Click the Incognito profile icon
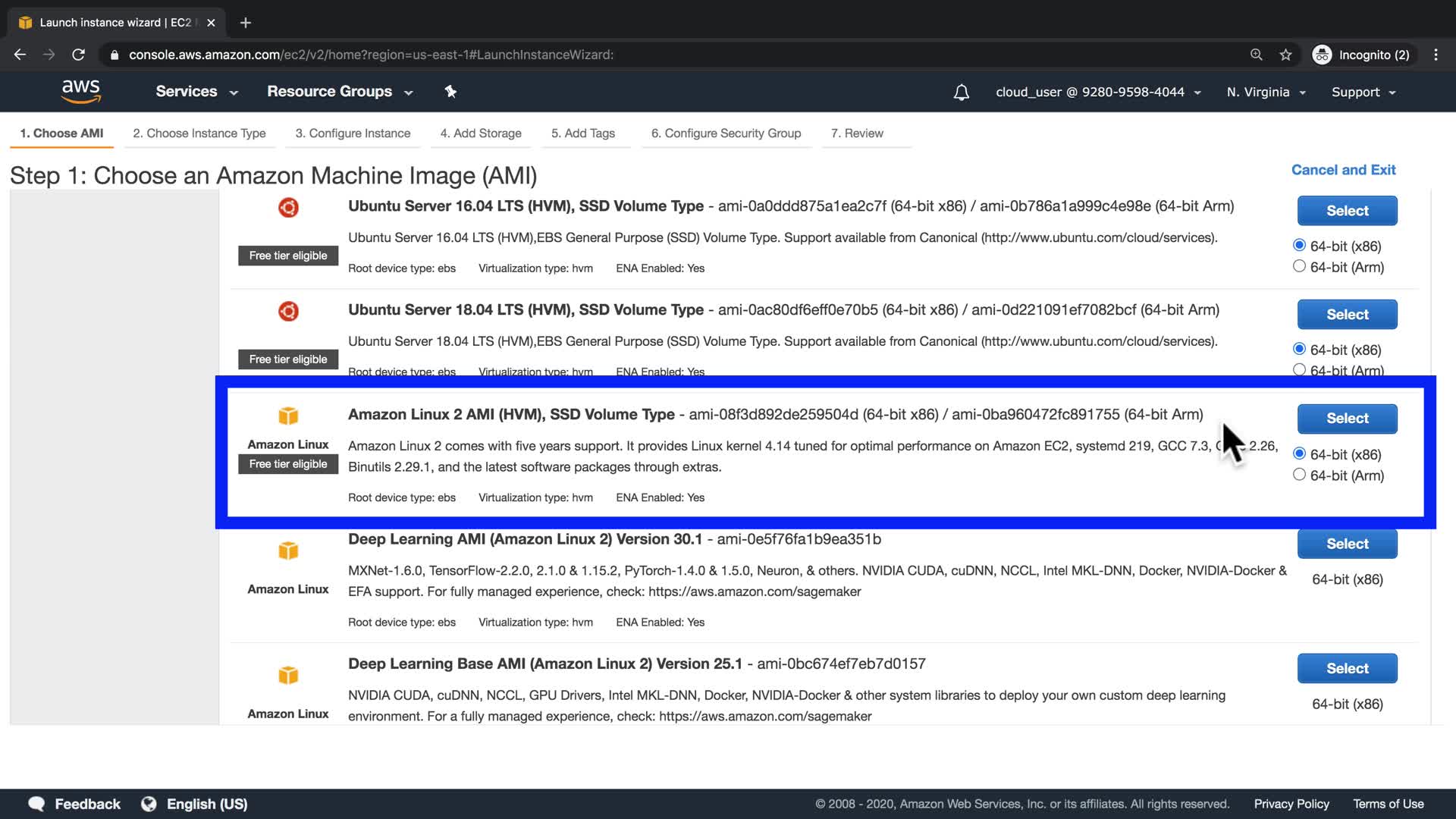Viewport: 1456px width, 819px height. tap(1322, 55)
